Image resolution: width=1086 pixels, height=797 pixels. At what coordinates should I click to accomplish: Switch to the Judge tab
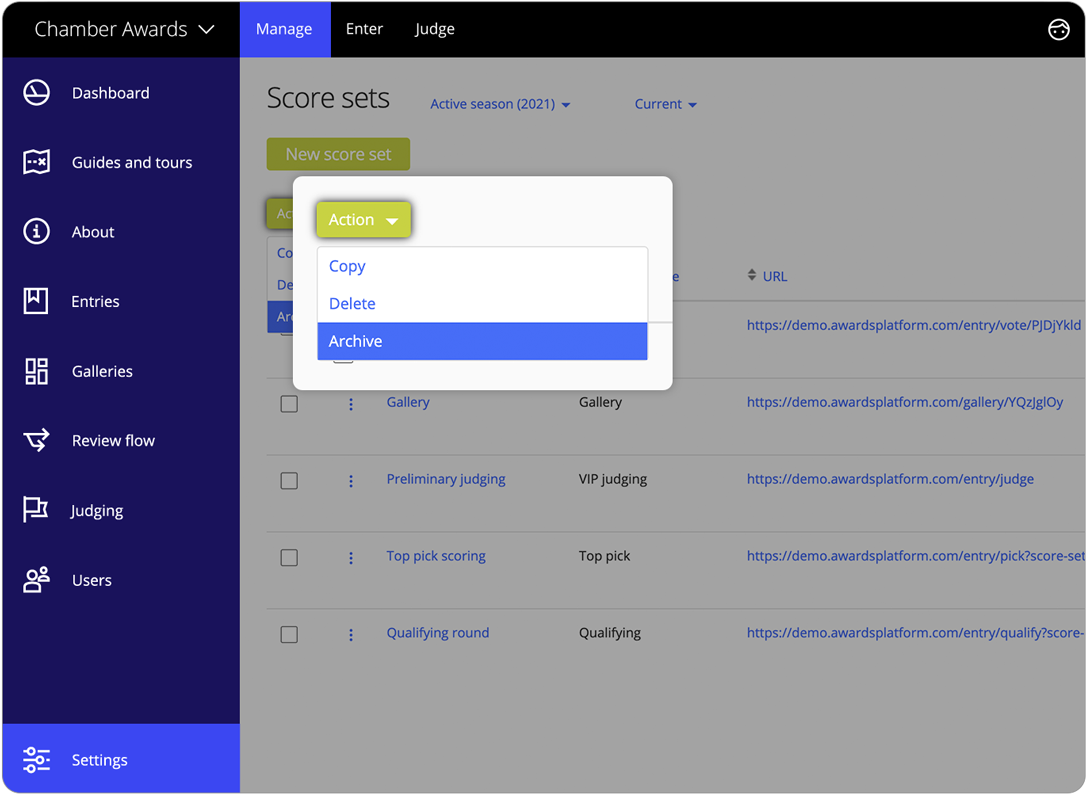tap(434, 29)
